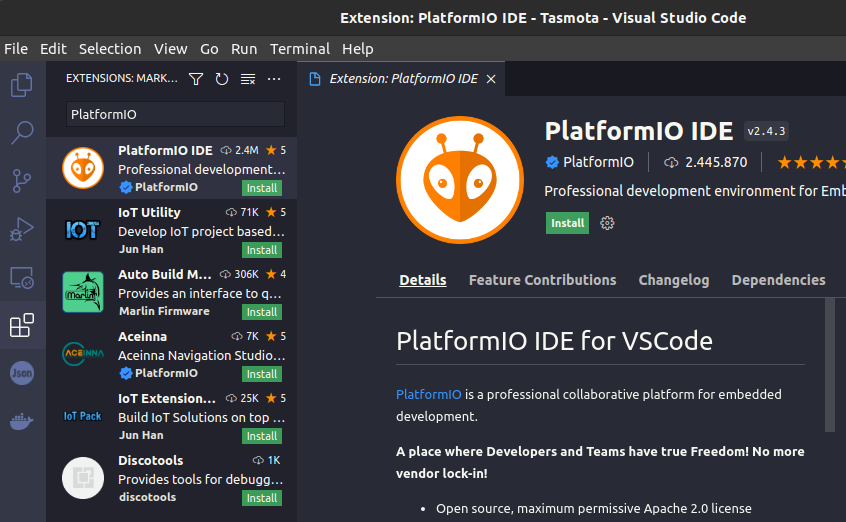Image resolution: width=846 pixels, height=522 pixels.
Task: Close the Extension: PlatformIO IDE tab
Action: [x=491, y=79]
